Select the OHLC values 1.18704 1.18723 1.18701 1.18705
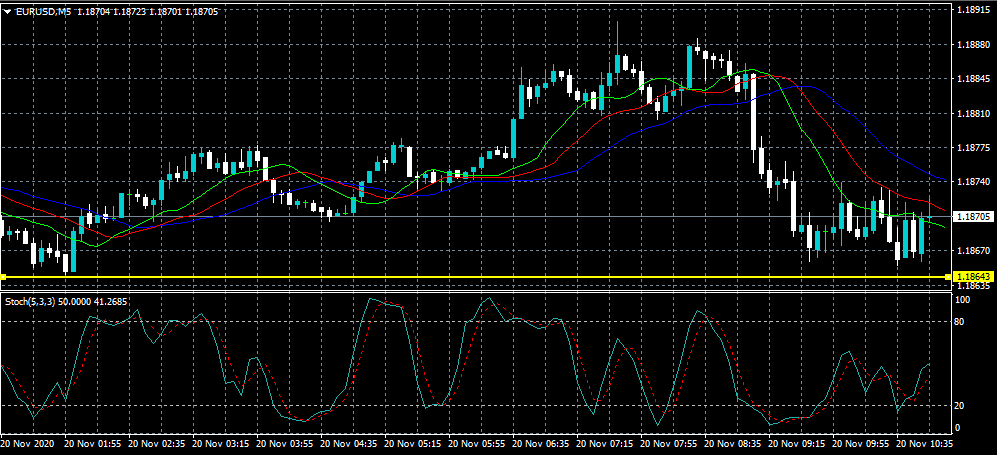This screenshot has height=455, width=997. click(148, 11)
